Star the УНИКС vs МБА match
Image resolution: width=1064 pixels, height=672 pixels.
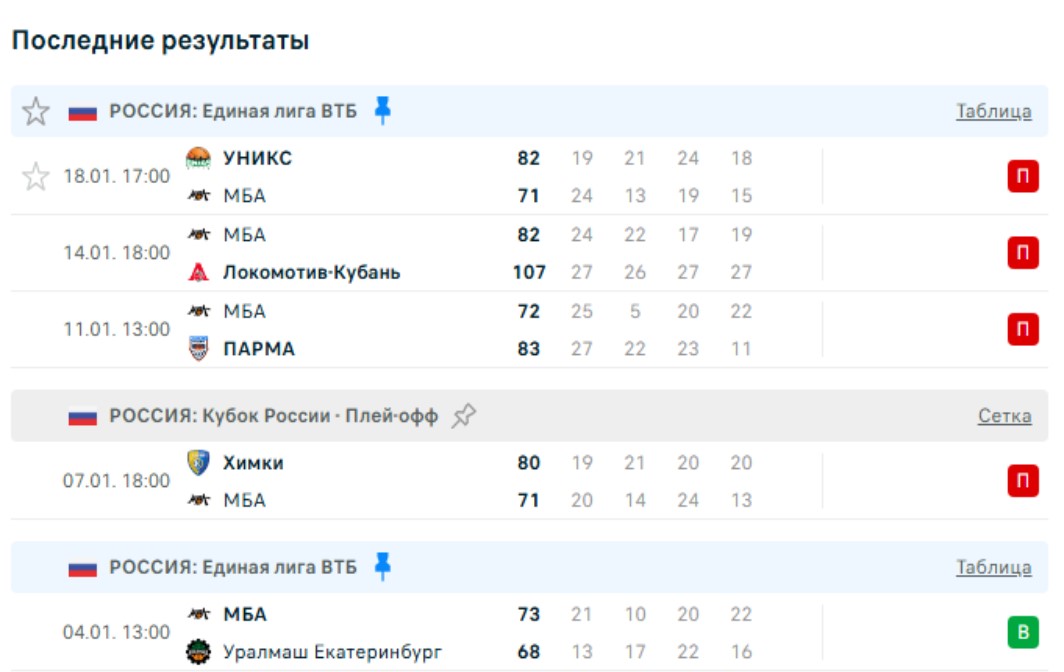[x=36, y=177]
